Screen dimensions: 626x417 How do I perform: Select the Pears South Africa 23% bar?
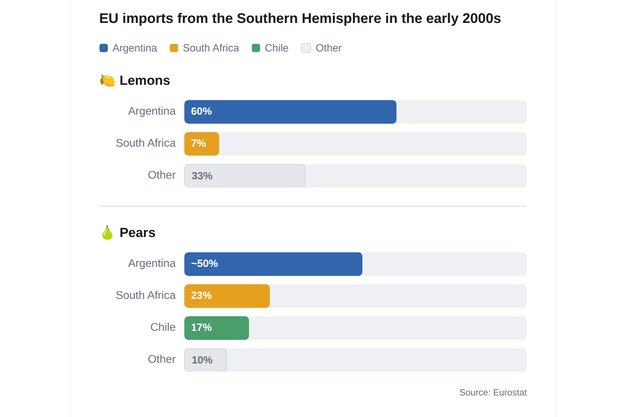[227, 296]
